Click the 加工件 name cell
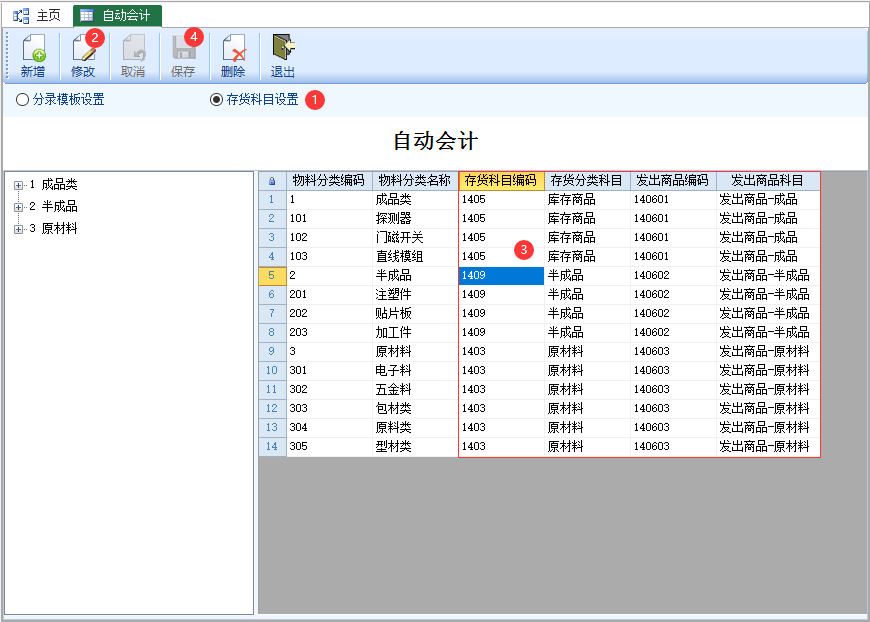 click(x=415, y=333)
